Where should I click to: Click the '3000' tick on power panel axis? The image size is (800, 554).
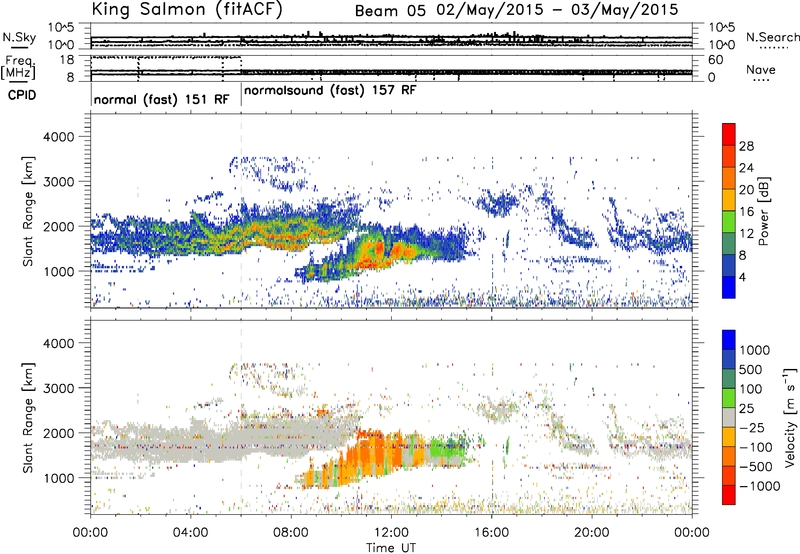58,182
